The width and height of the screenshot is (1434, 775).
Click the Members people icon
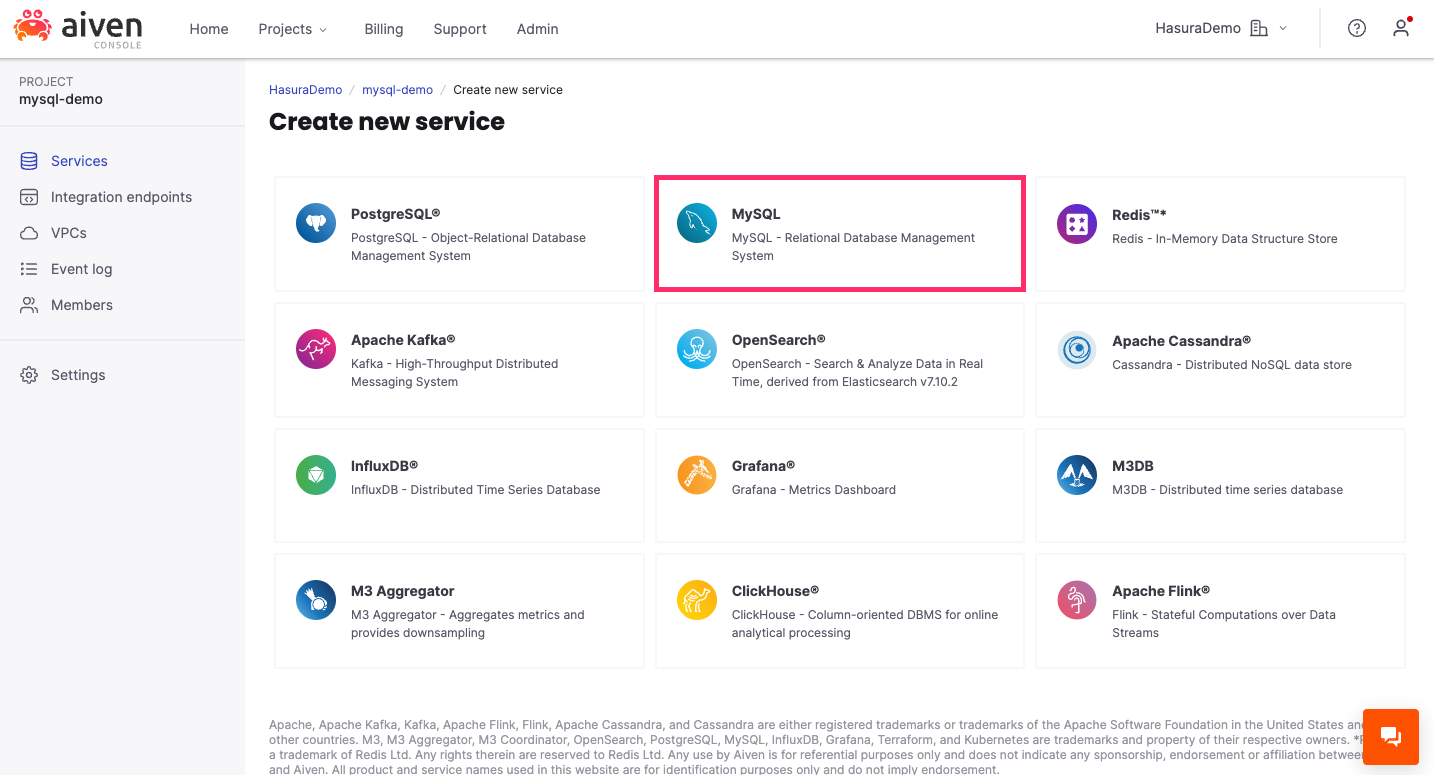tap(29, 305)
